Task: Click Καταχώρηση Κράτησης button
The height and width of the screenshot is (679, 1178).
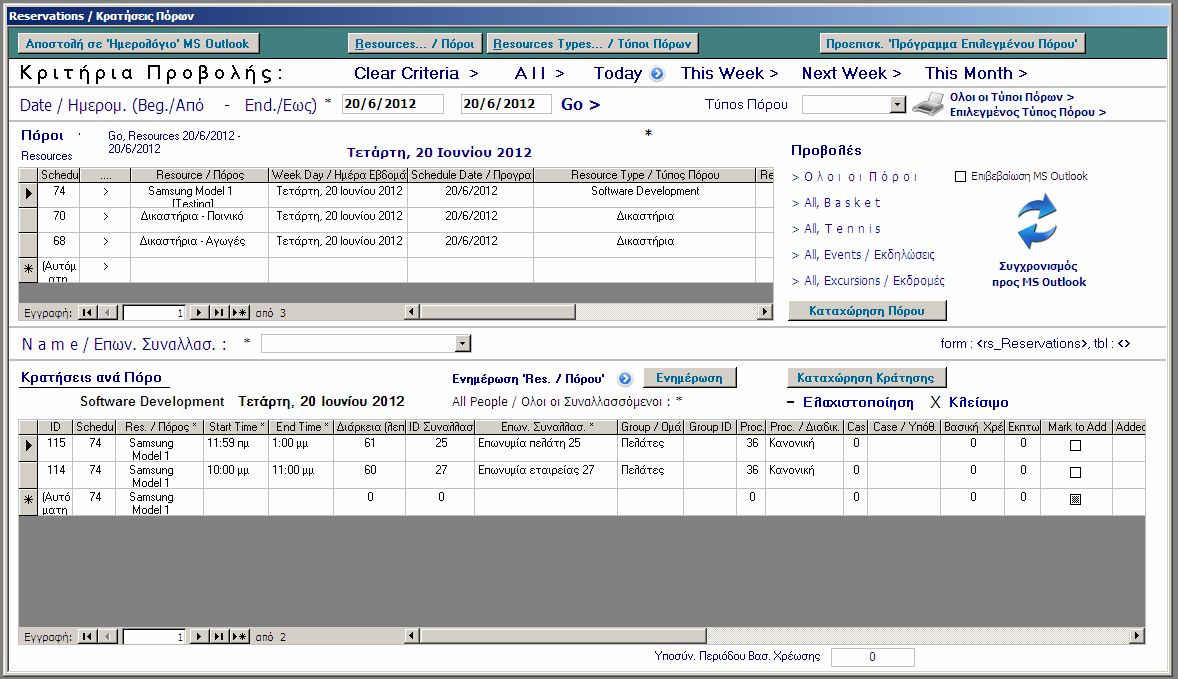Action: click(x=865, y=378)
